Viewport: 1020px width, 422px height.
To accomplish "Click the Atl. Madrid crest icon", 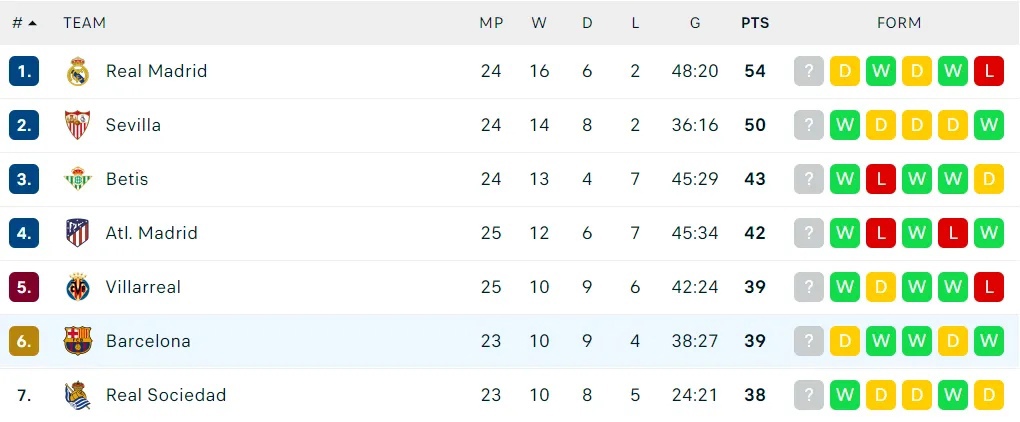I will coord(77,233).
